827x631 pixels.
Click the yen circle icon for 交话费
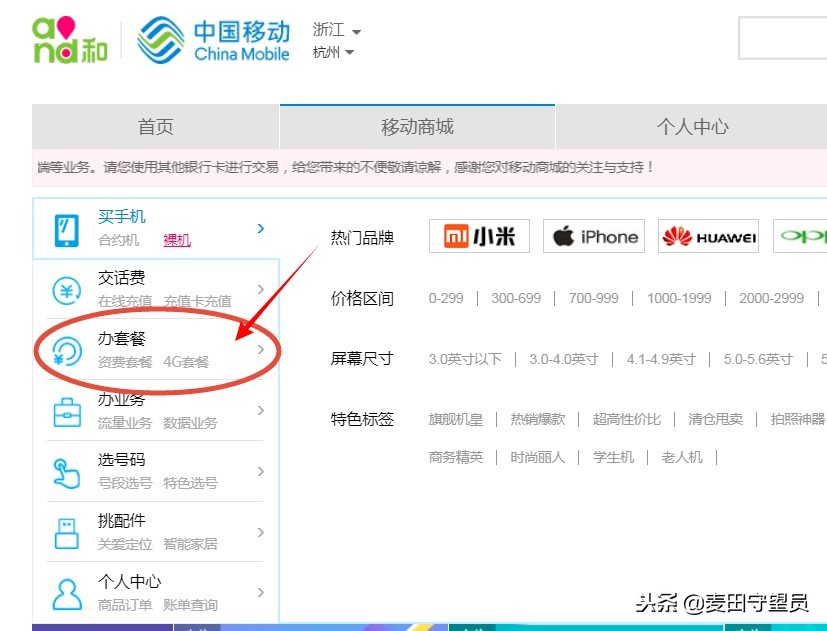[x=67, y=290]
